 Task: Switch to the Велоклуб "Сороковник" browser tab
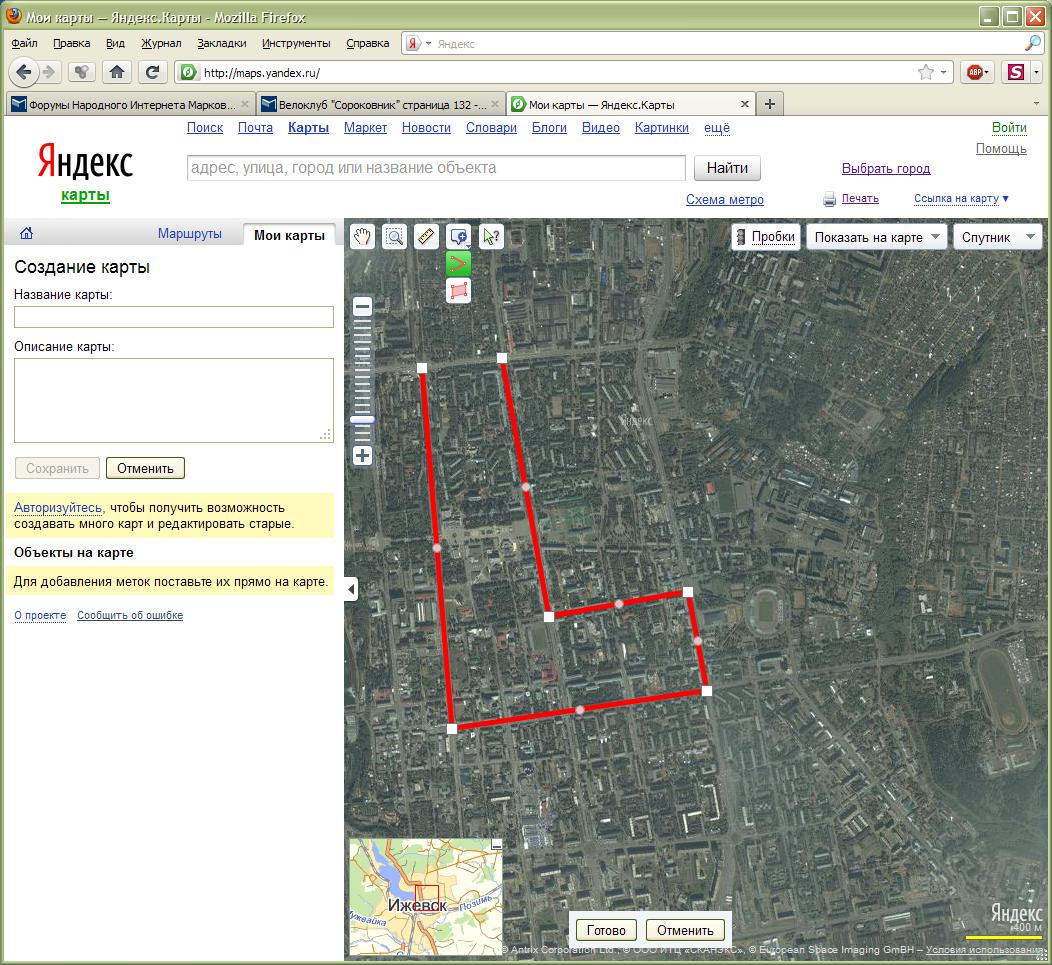pos(380,104)
